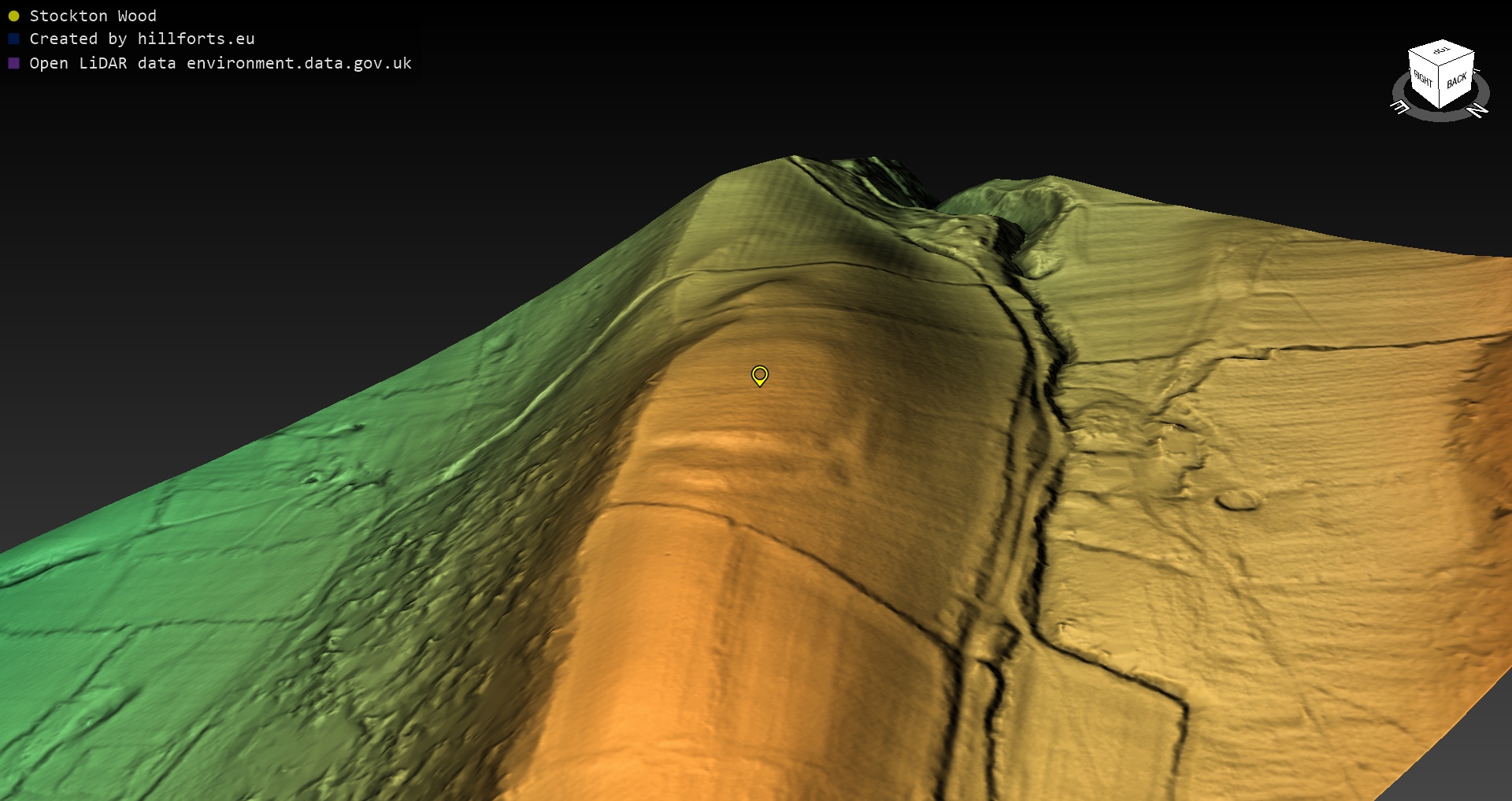1512x801 pixels.
Task: Click the top face of the navigation cube
Action: (x=1441, y=52)
